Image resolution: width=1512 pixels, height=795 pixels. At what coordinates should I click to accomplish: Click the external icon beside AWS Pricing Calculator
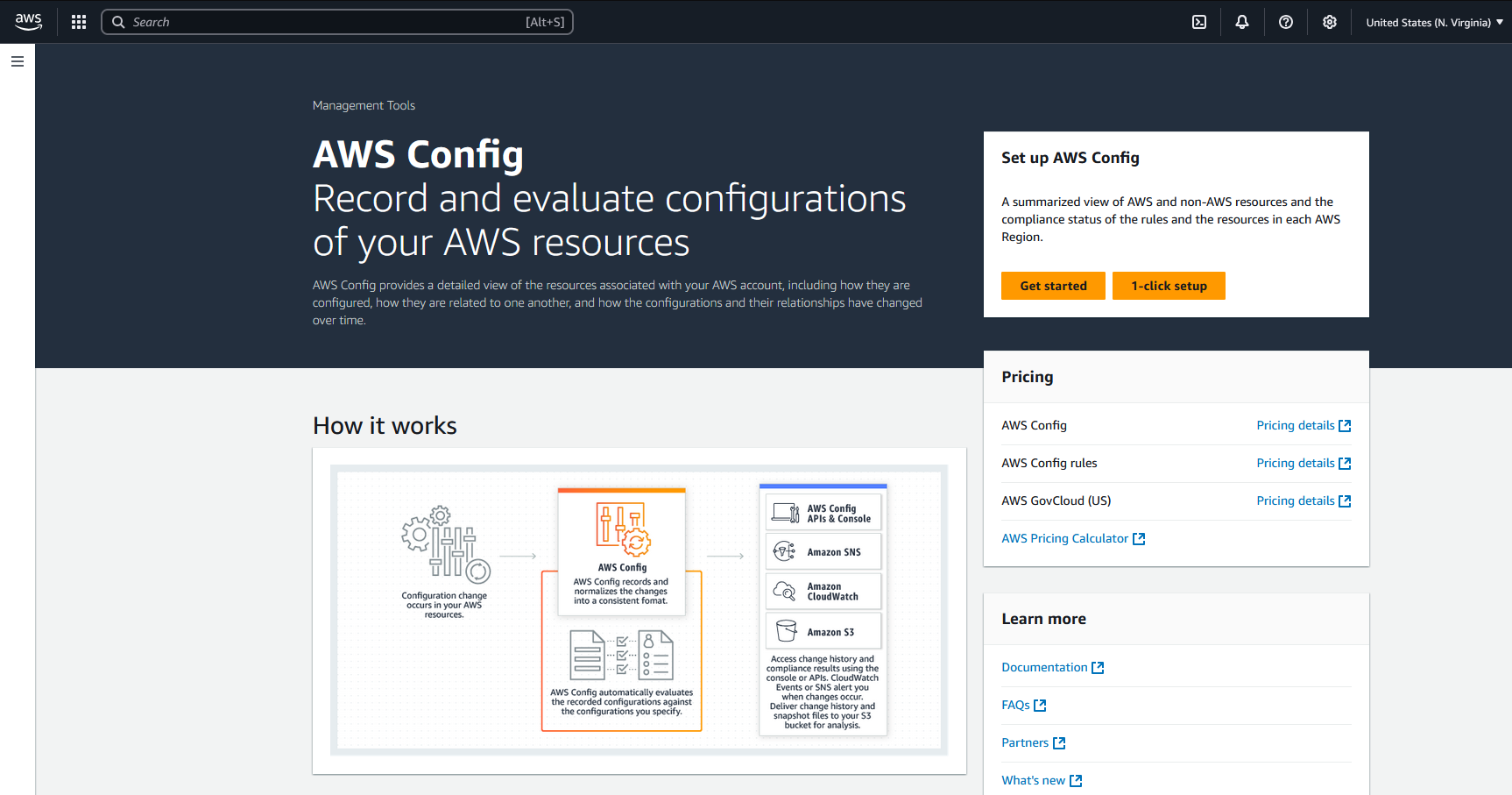(1139, 539)
